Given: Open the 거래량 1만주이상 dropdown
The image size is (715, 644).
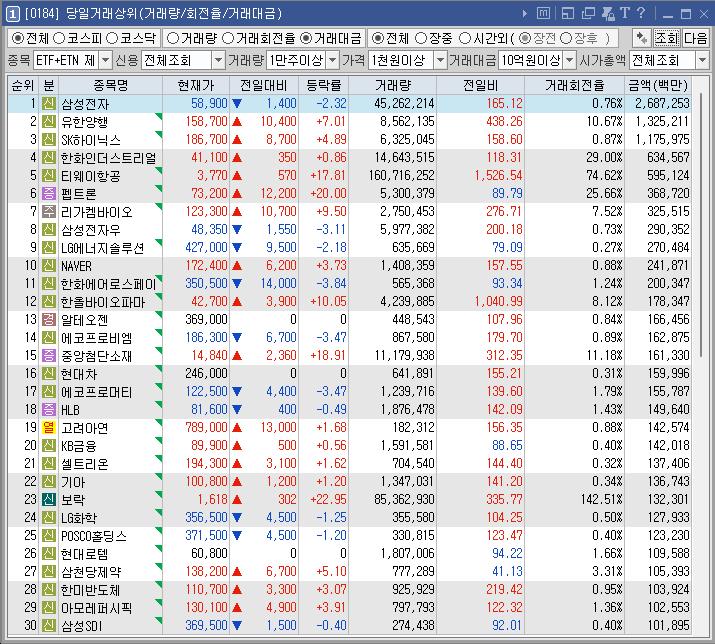Looking at the screenshot, I should coord(333,60).
